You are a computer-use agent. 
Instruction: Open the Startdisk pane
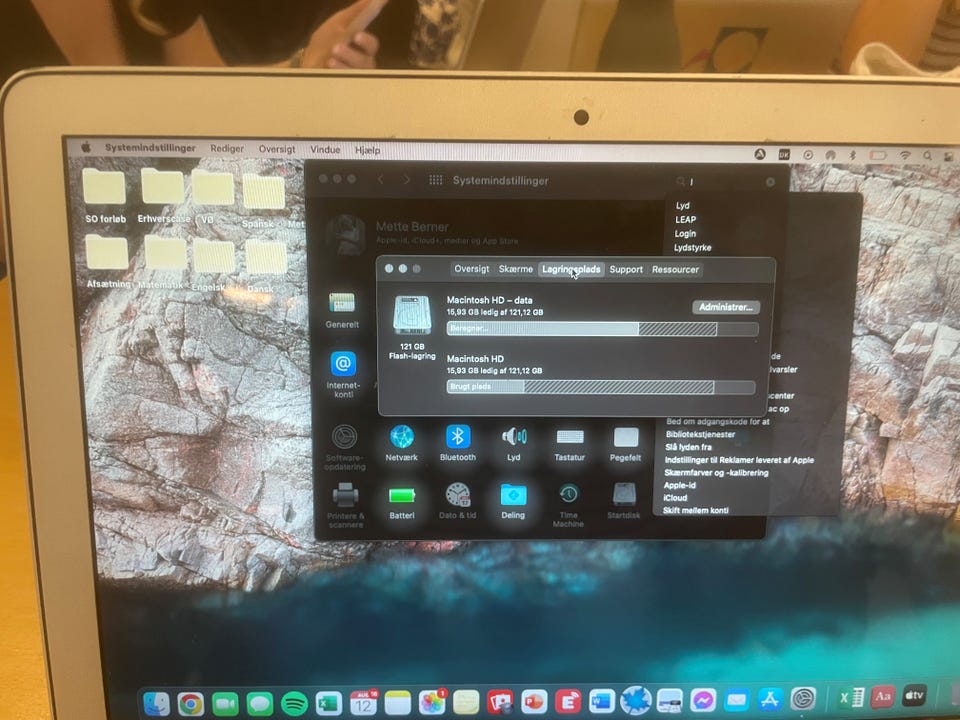point(624,501)
